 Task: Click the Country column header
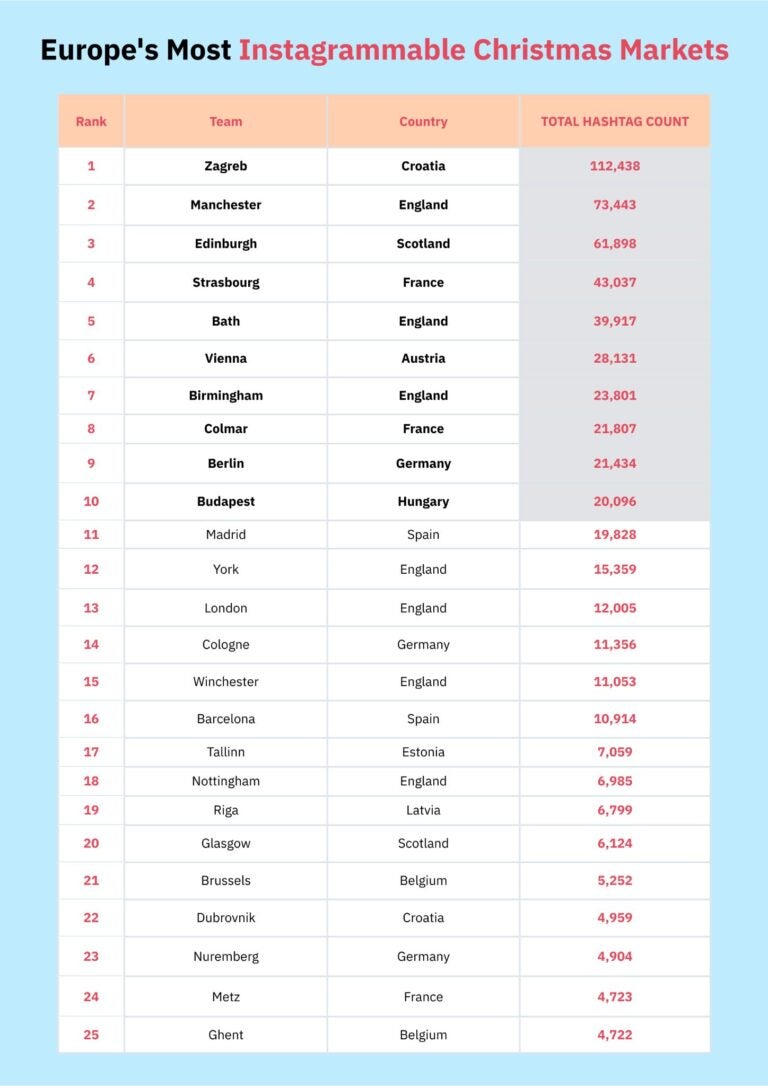423,122
